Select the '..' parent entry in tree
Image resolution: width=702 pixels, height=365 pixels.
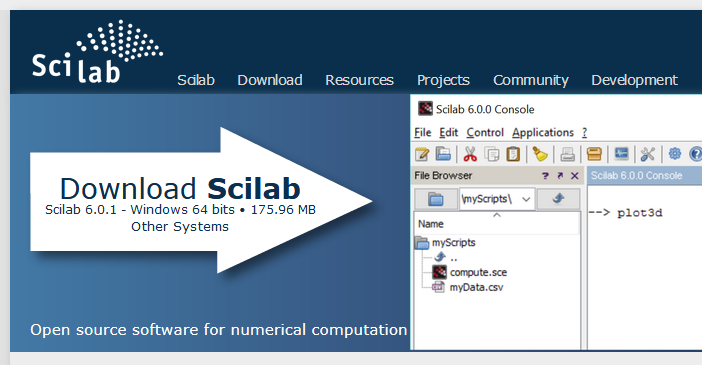[446, 258]
